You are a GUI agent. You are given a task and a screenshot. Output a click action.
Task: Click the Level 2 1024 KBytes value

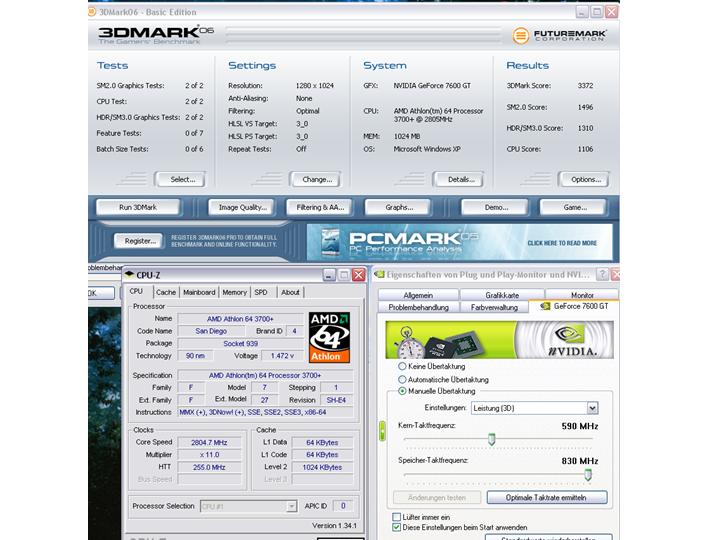pos(322,467)
